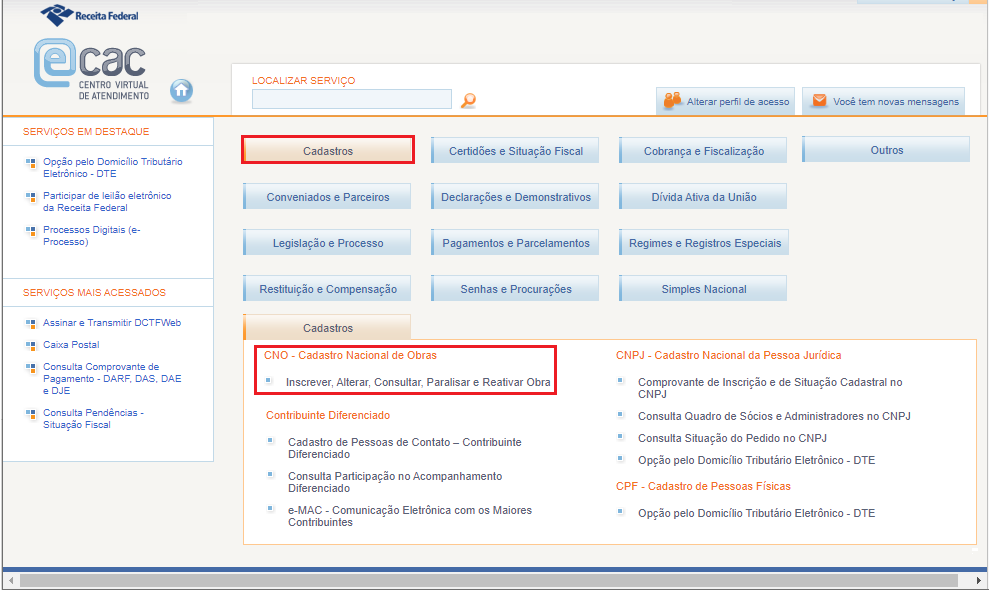Viewport: 993px width, 594px height.
Task: Click the CPF - Cadastro de Pessoas Físicas heading
Action: coord(703,486)
